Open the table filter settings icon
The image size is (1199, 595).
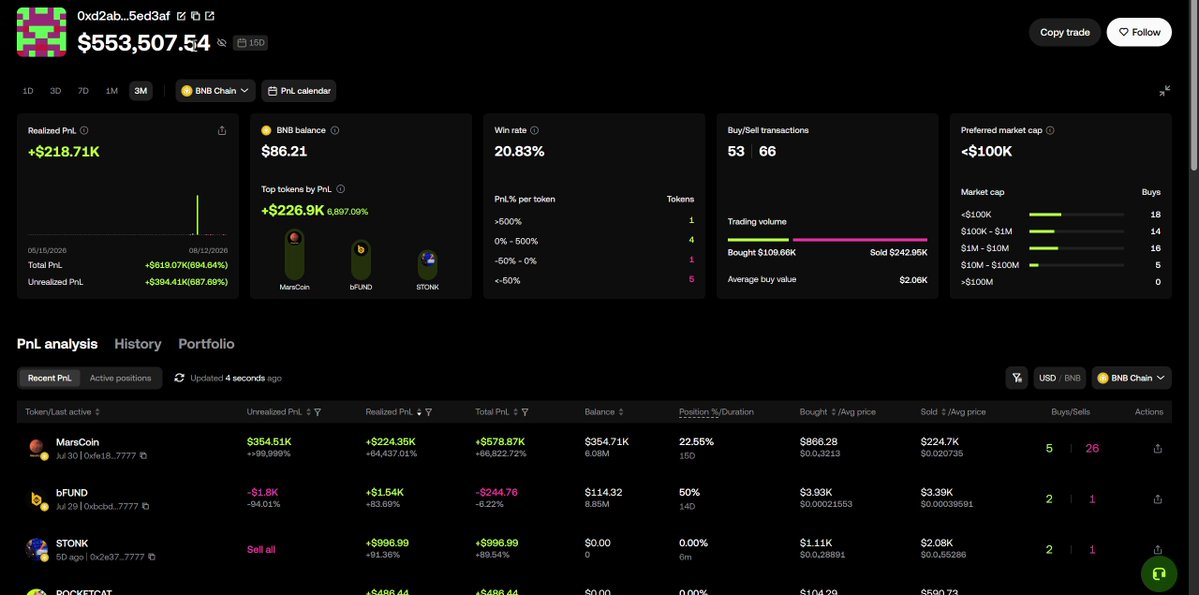click(x=1016, y=378)
